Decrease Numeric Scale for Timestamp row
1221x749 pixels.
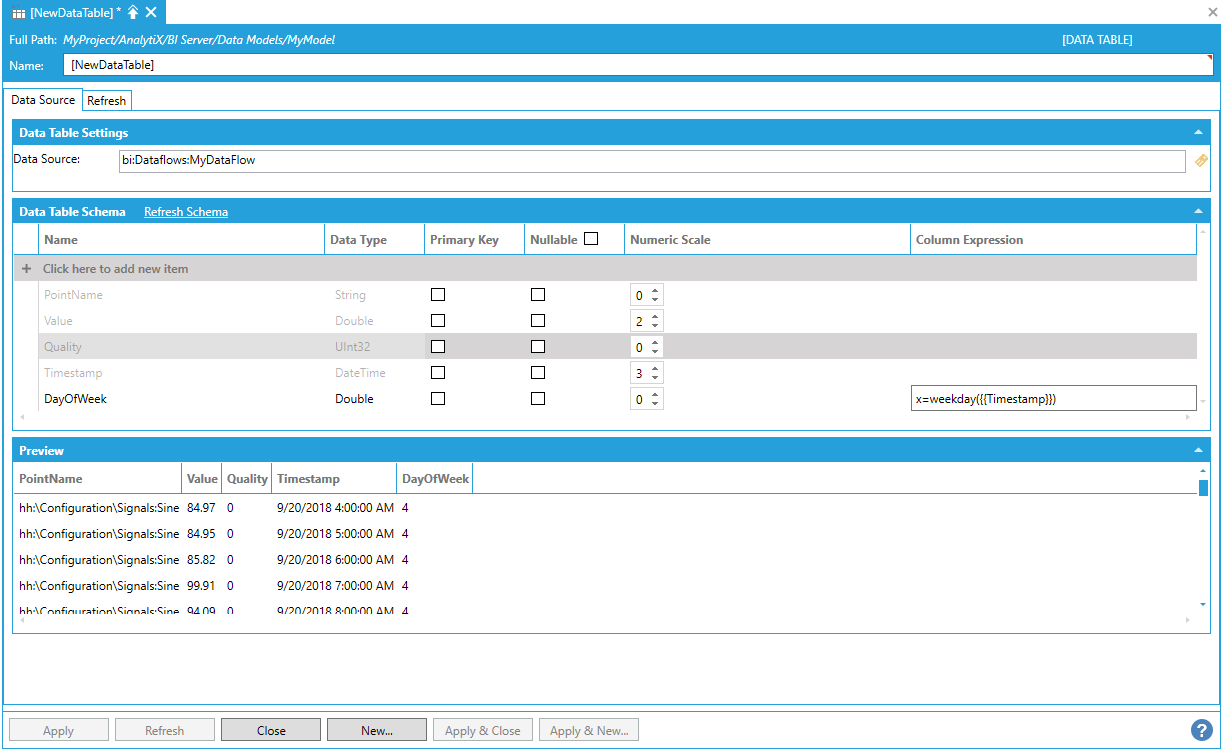[655, 377]
